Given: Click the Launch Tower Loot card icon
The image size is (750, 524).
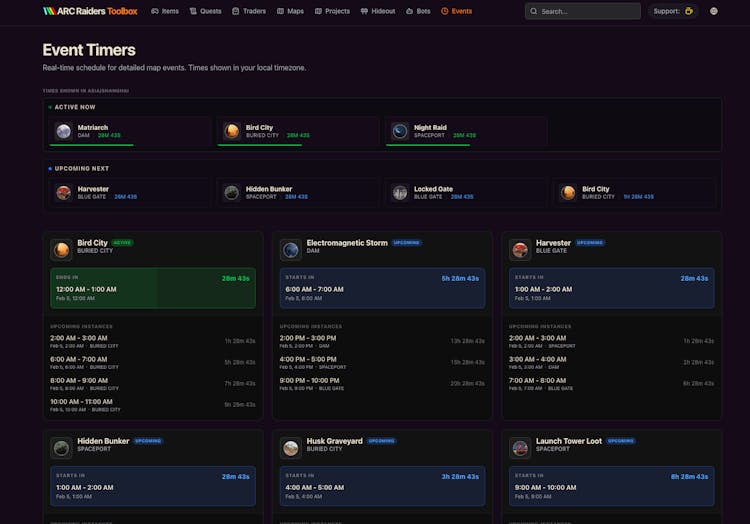Looking at the screenshot, I should click(520, 447).
